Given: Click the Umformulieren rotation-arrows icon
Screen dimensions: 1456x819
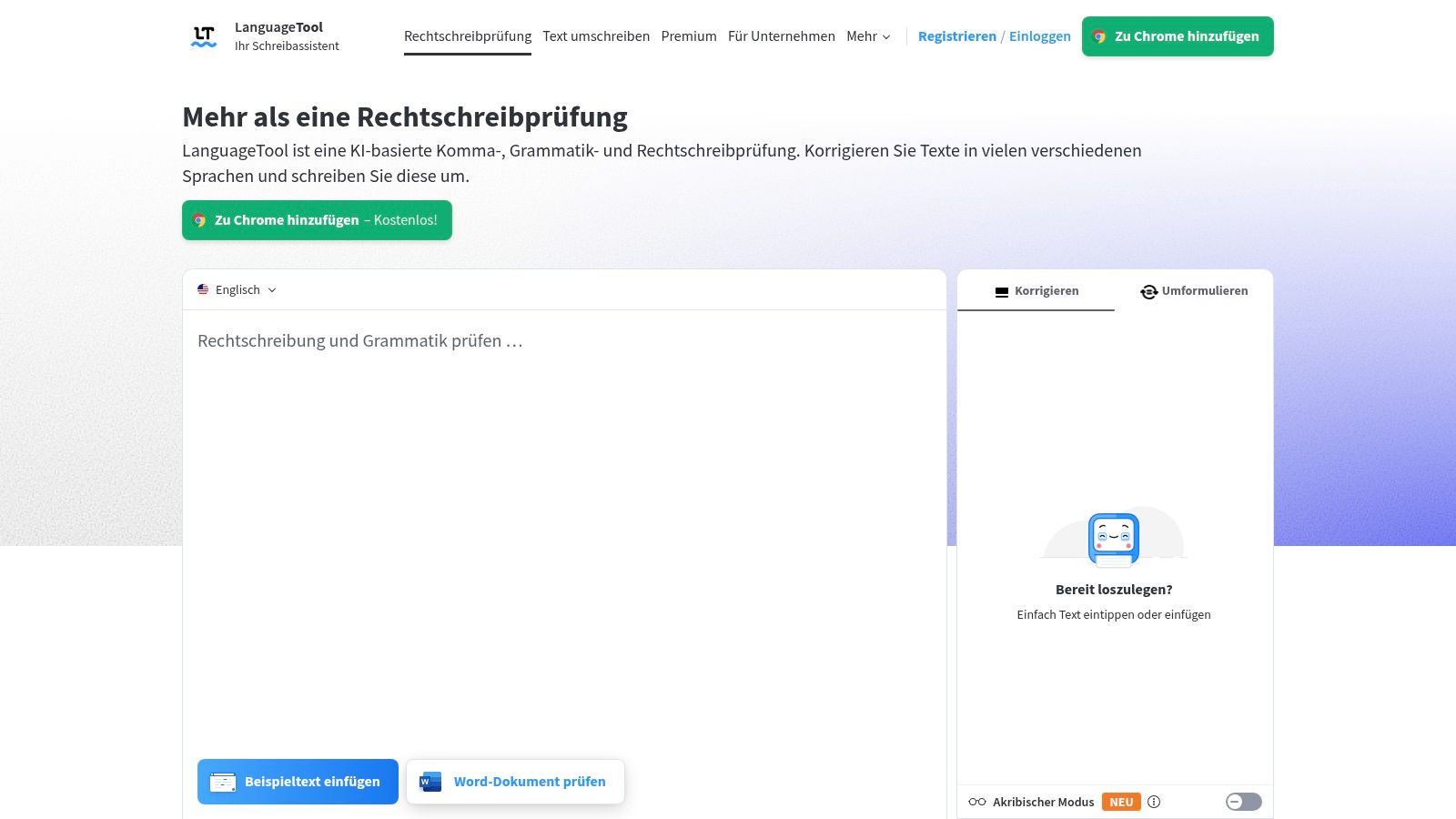Looking at the screenshot, I should [1148, 291].
